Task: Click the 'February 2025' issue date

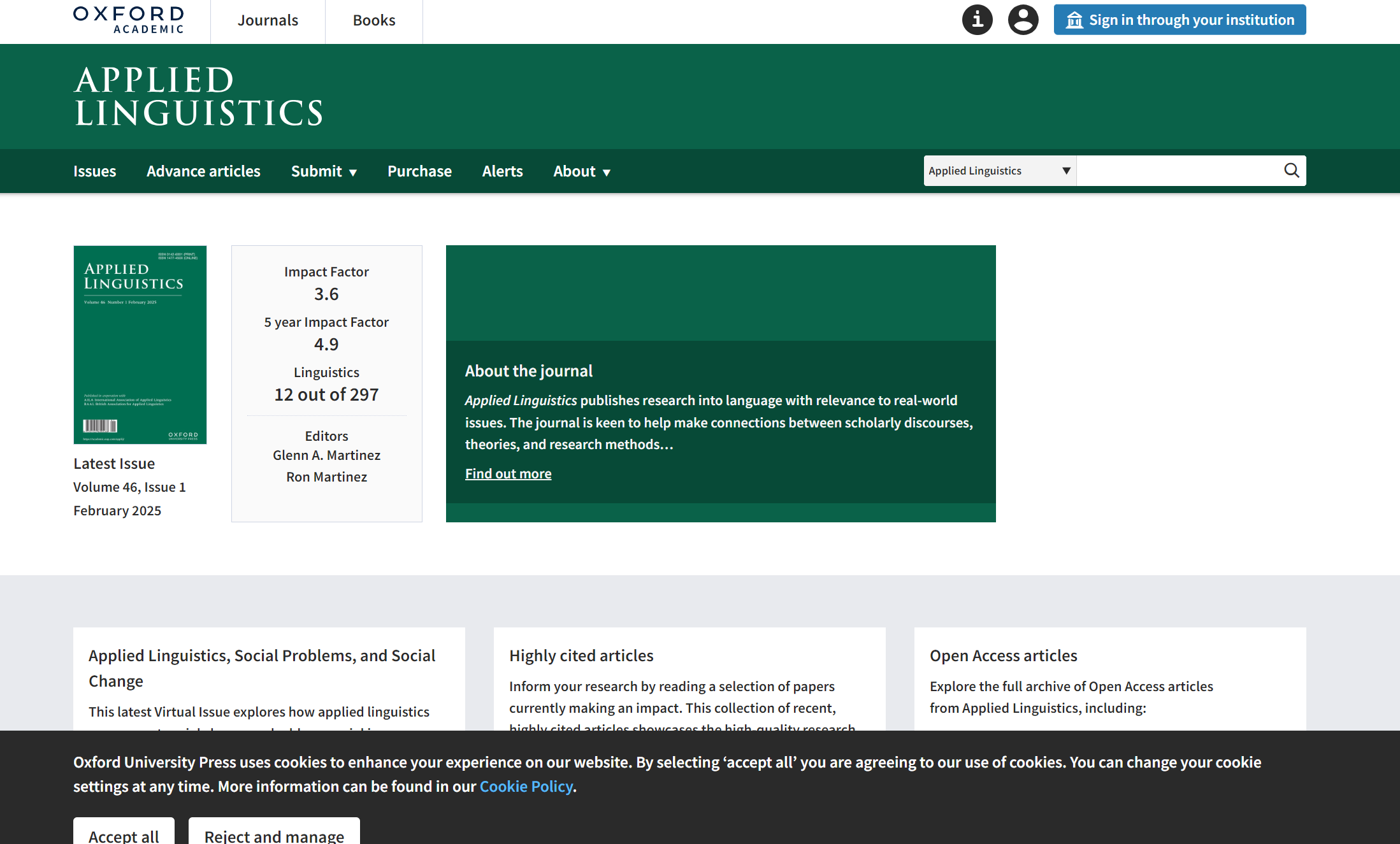Action: point(117,511)
